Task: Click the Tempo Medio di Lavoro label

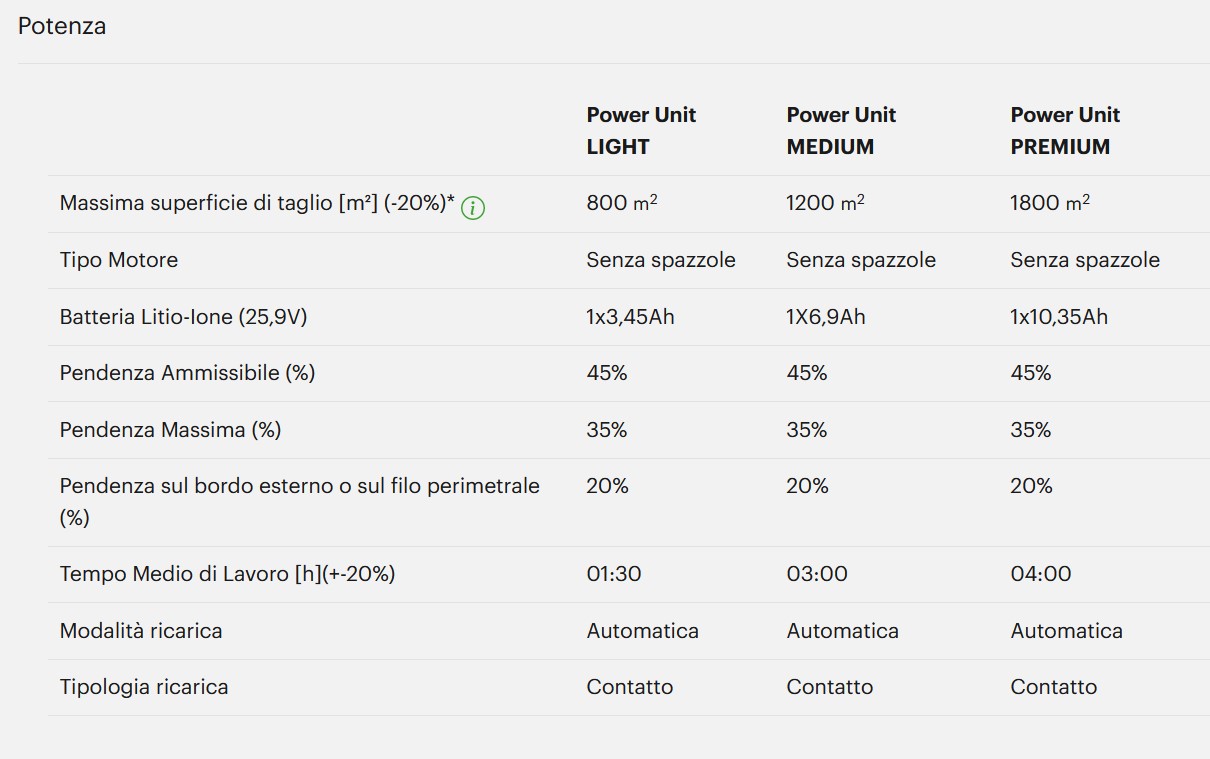Action: pos(227,574)
